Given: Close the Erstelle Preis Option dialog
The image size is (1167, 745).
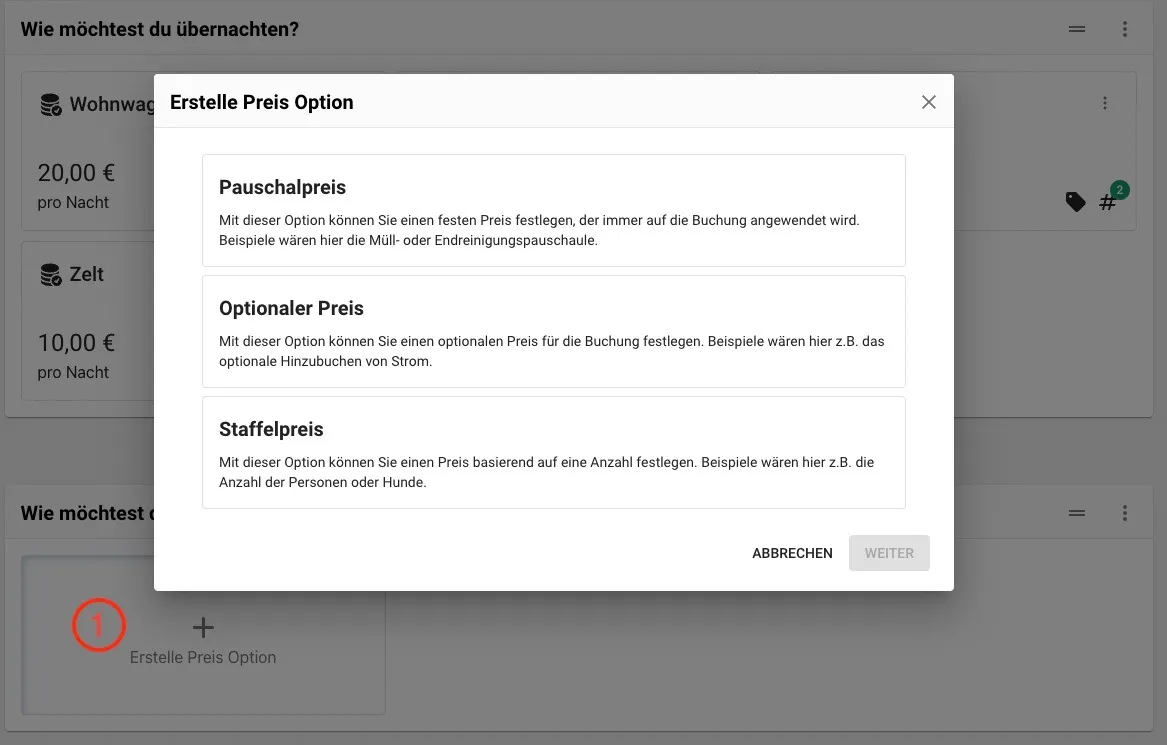Looking at the screenshot, I should point(928,102).
